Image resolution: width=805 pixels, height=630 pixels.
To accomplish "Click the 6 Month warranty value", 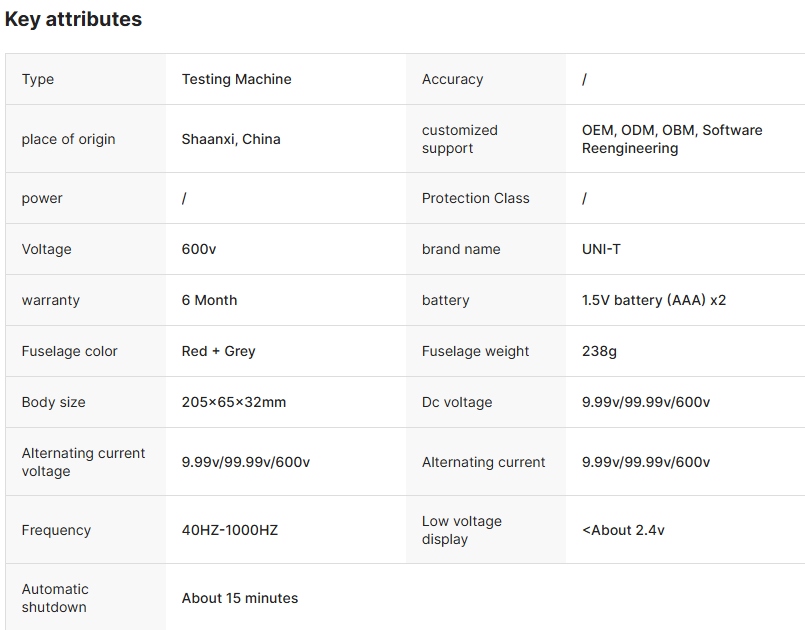I will tap(209, 300).
